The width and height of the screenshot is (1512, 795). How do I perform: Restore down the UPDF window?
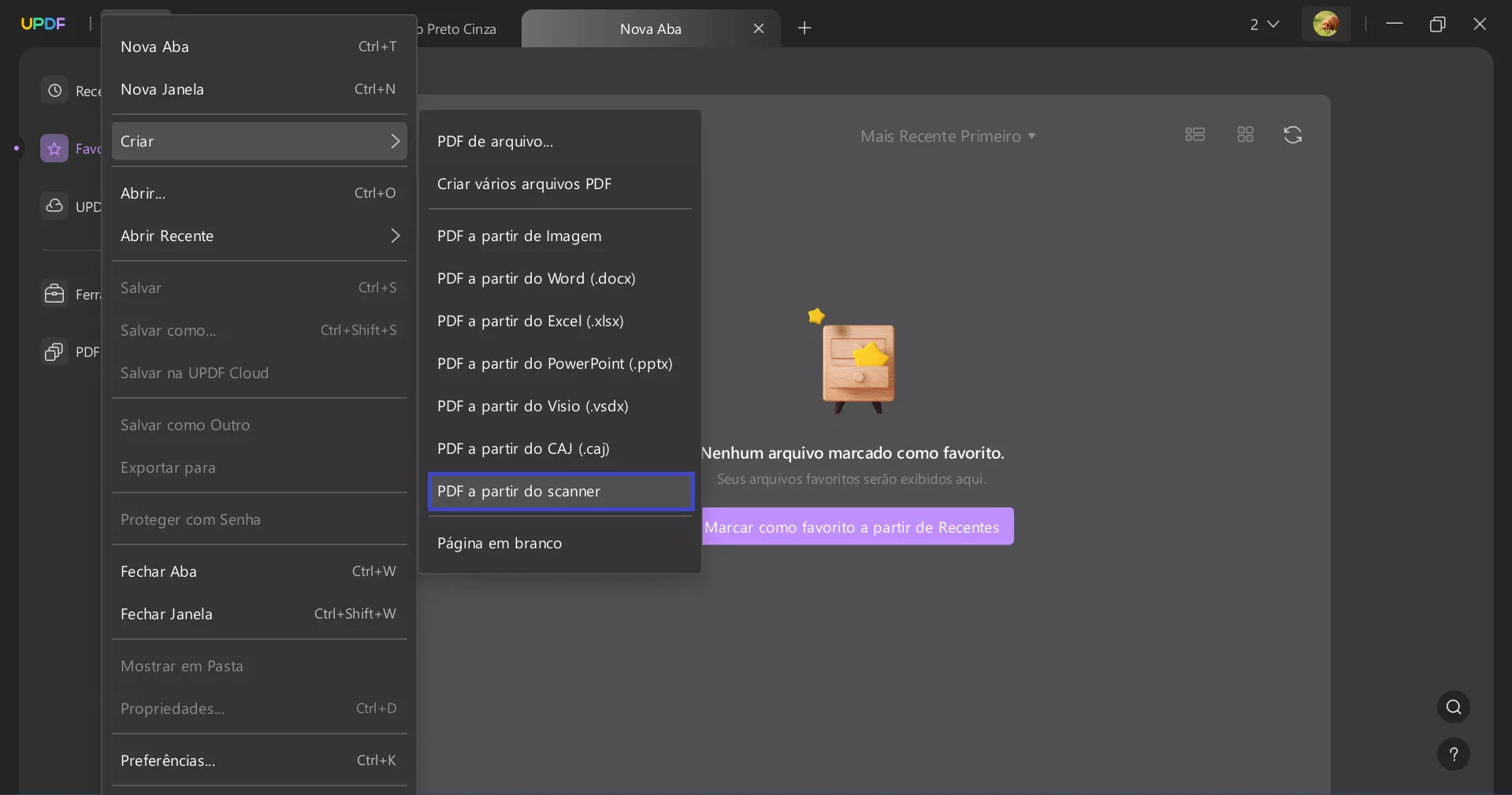tap(1437, 24)
